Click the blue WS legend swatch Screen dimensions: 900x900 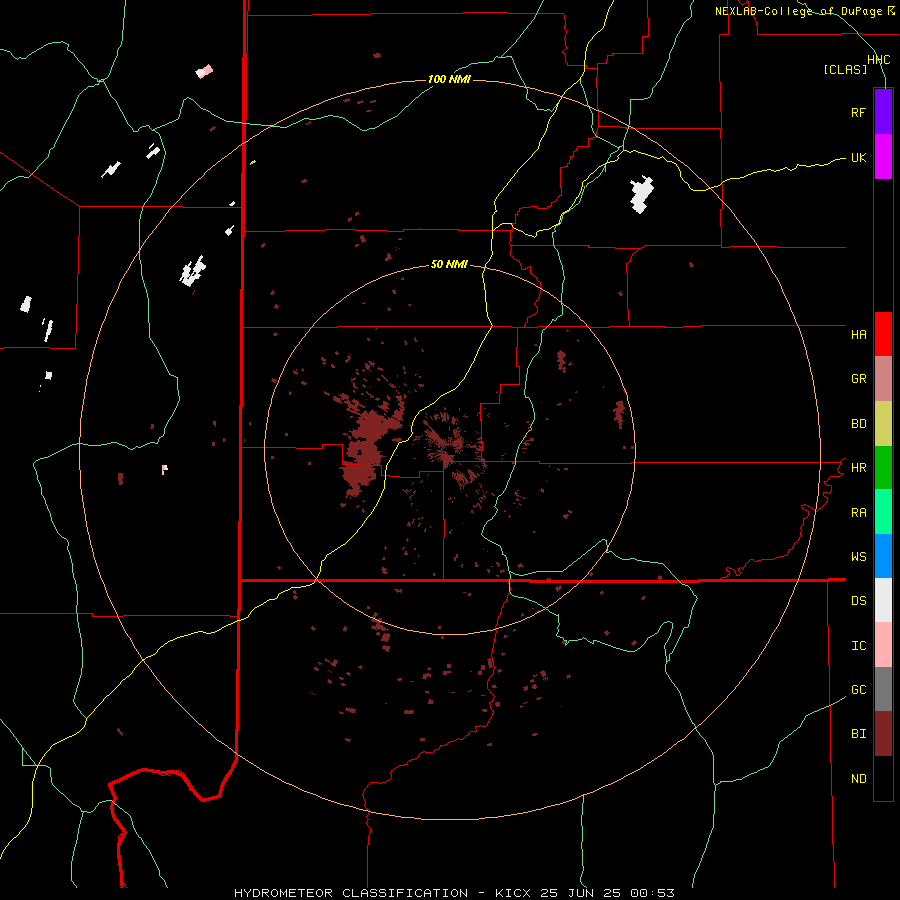tap(883, 556)
